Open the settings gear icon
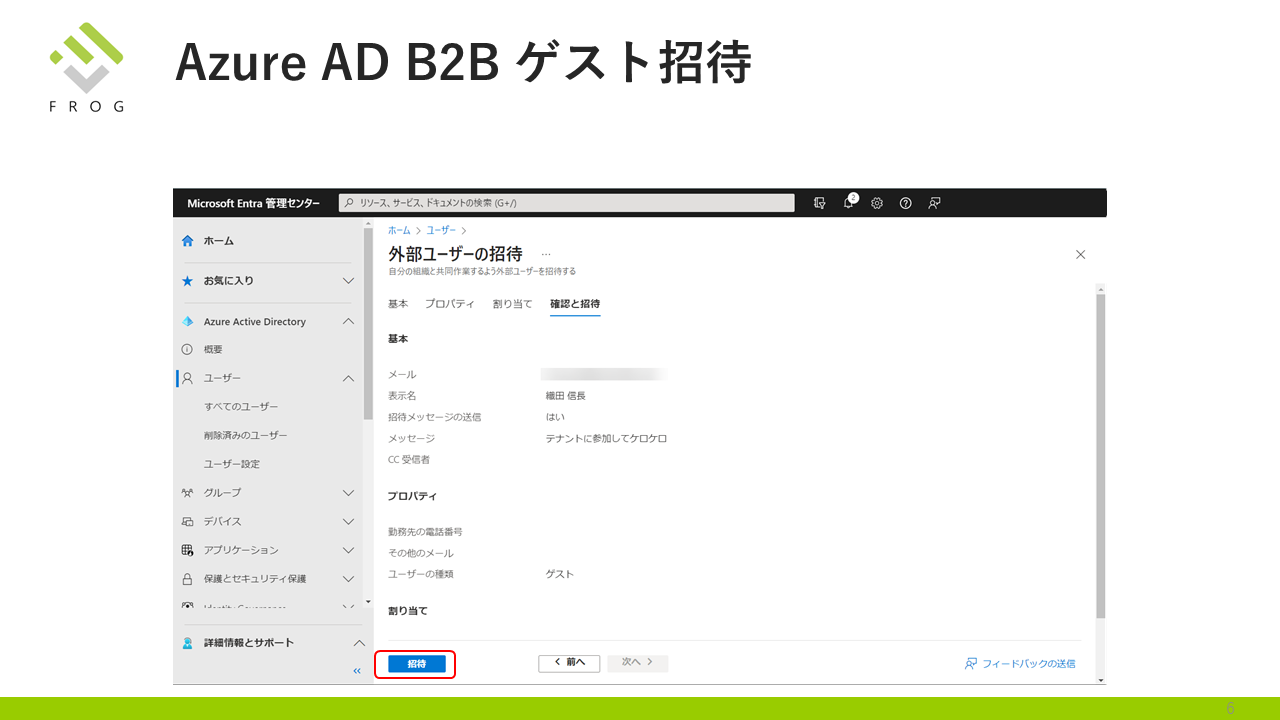Image resolution: width=1280 pixels, height=720 pixels. [x=877, y=203]
